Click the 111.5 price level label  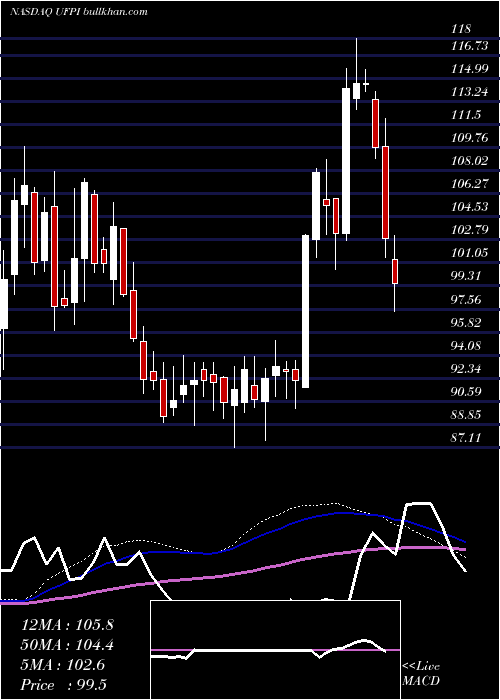466,115
